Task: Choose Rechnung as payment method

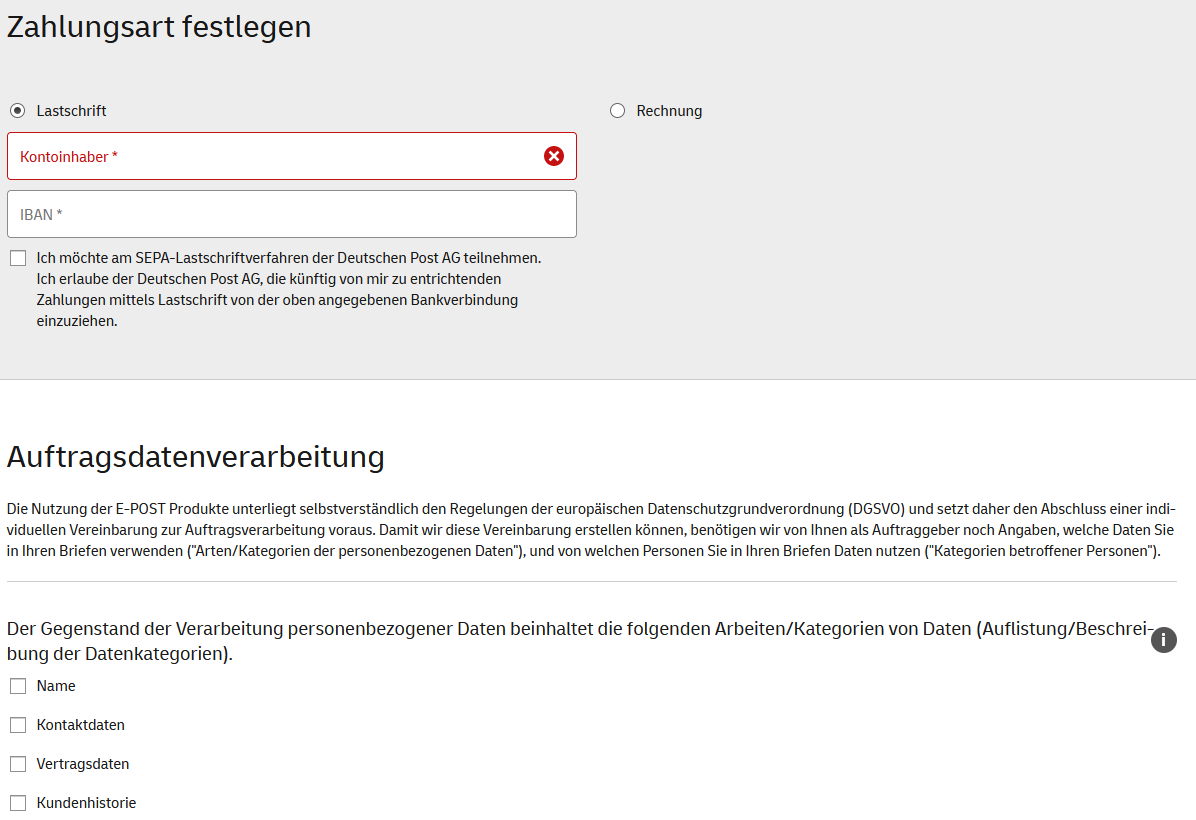Action: [618, 111]
